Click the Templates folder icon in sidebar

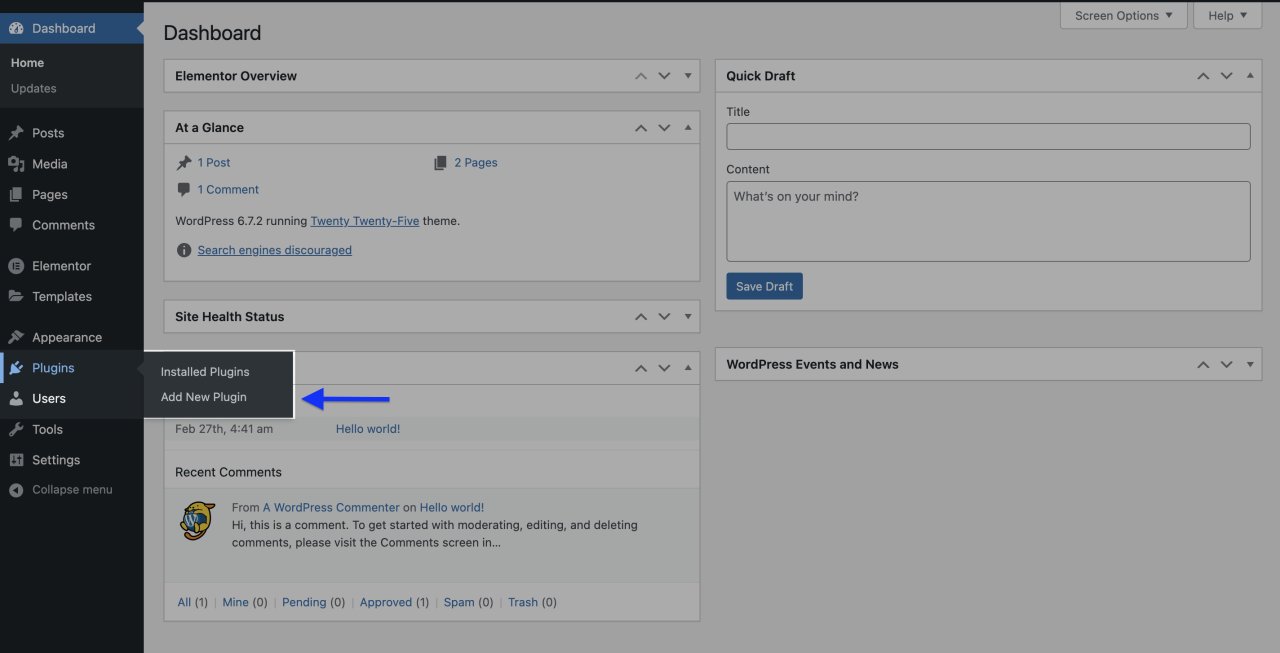(x=16, y=297)
